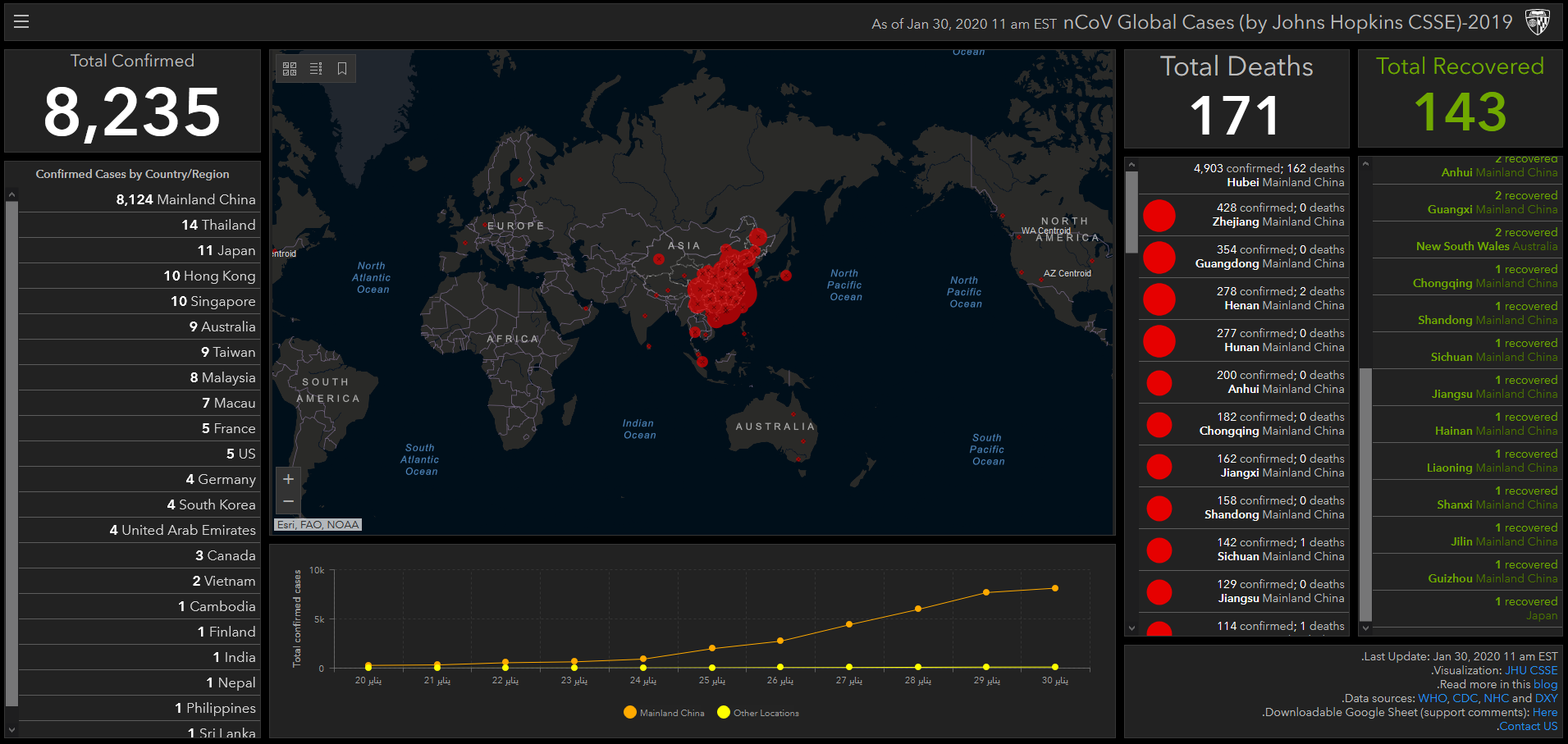
Task: Click red circle beside Sichuan deaths entry
Action: tap(1159, 550)
